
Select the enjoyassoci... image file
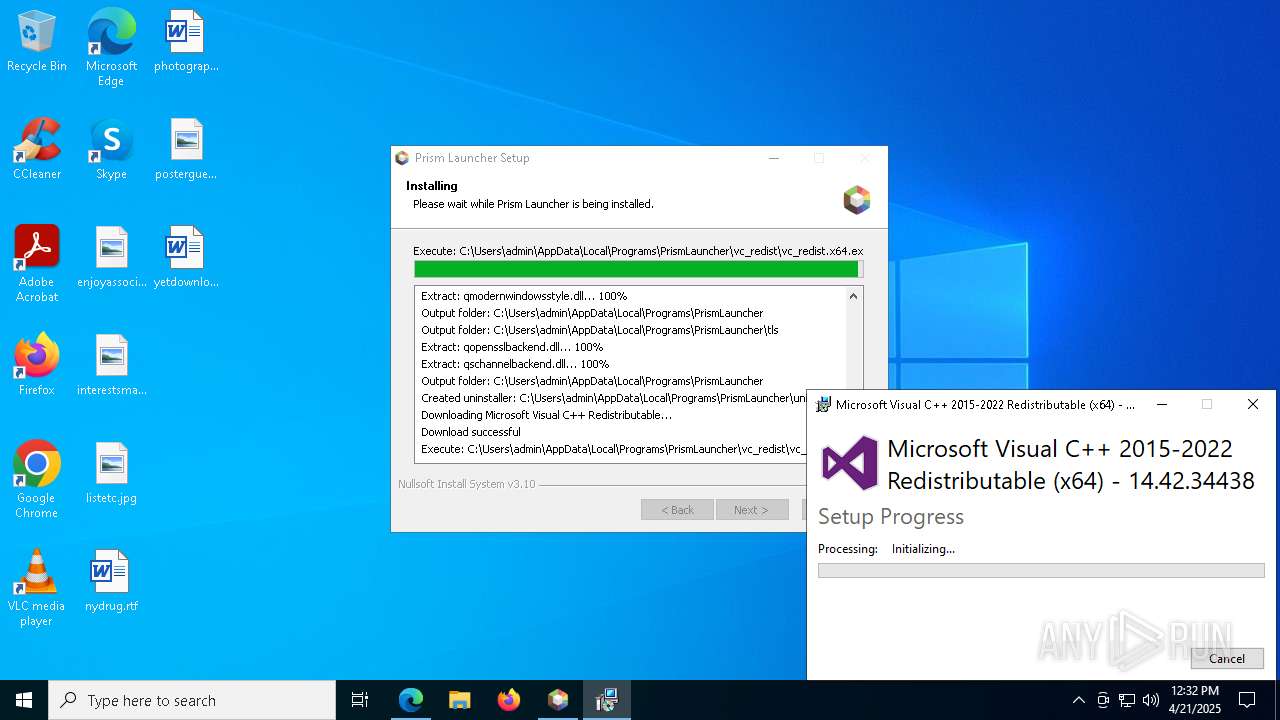click(111, 257)
